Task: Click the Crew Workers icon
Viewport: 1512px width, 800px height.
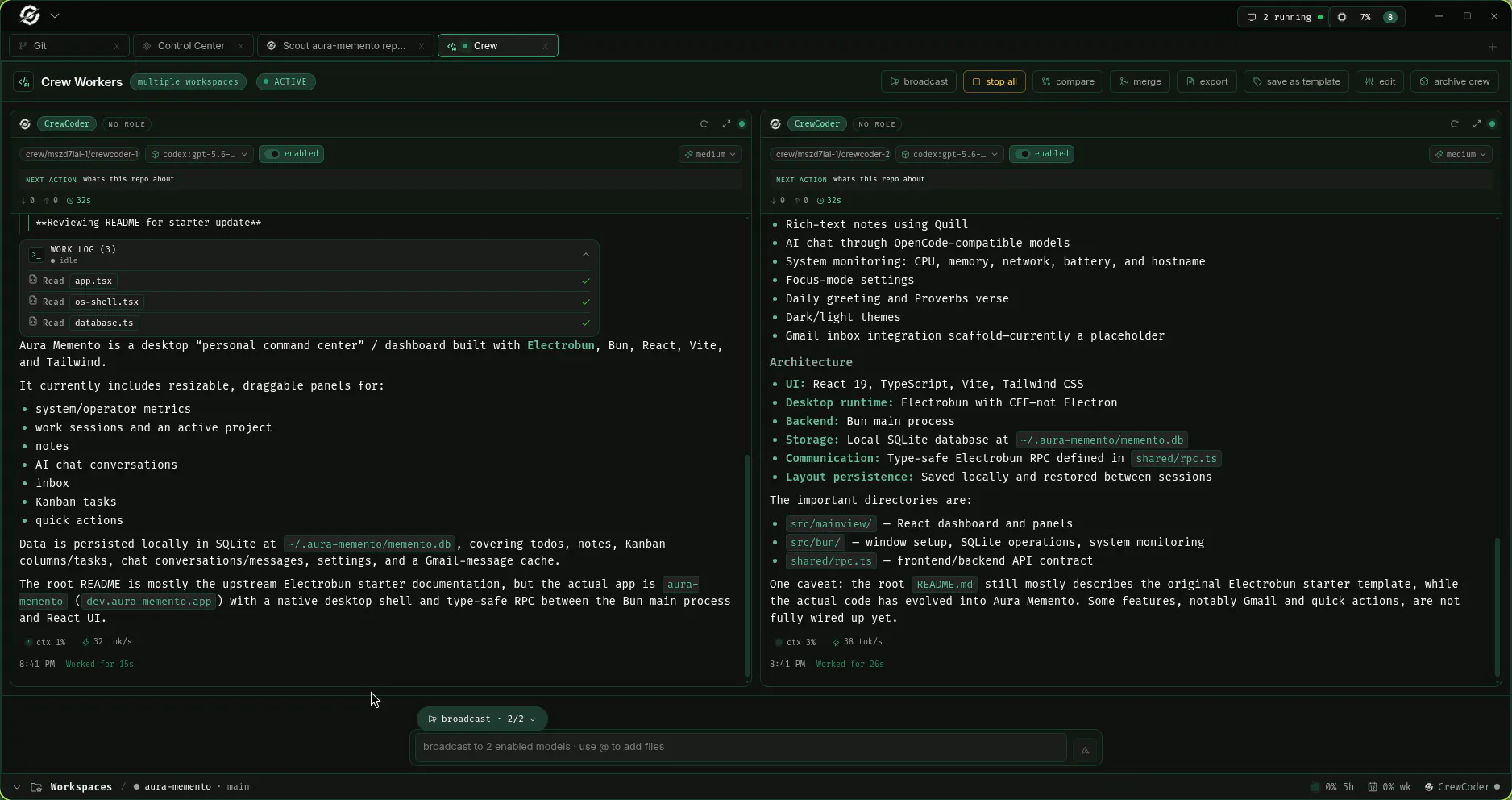Action: tap(23, 81)
